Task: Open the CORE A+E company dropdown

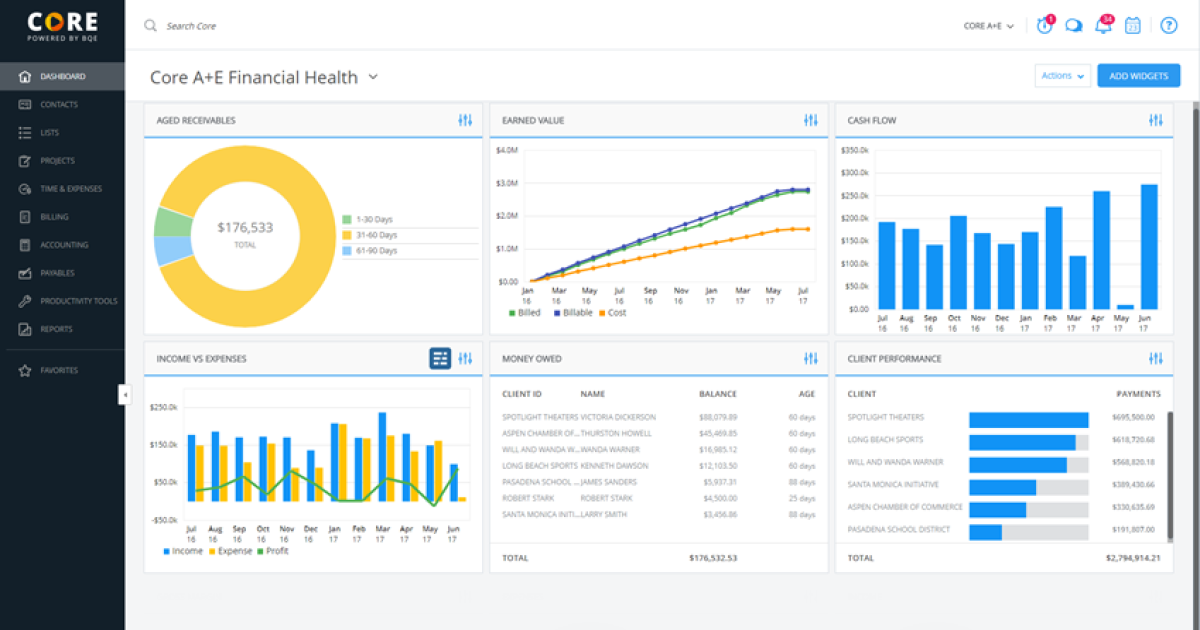Action: [x=989, y=26]
